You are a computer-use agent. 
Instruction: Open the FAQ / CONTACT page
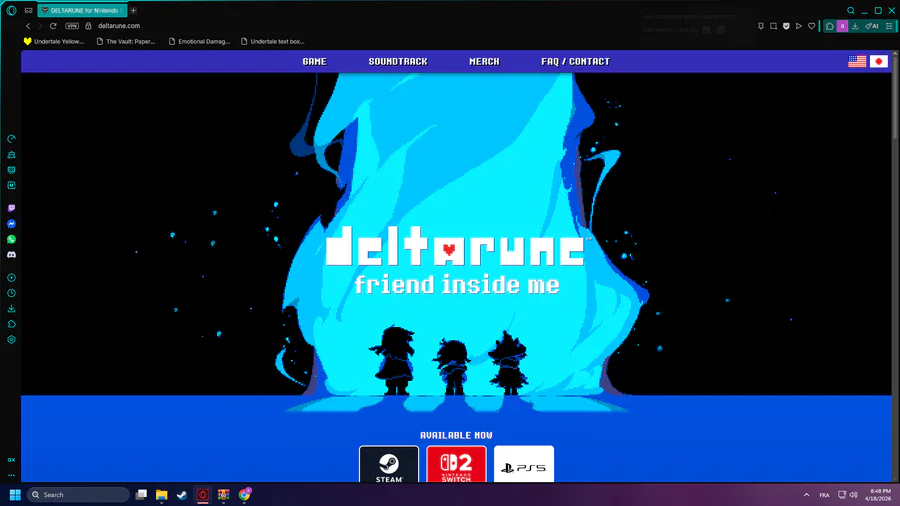coord(575,61)
